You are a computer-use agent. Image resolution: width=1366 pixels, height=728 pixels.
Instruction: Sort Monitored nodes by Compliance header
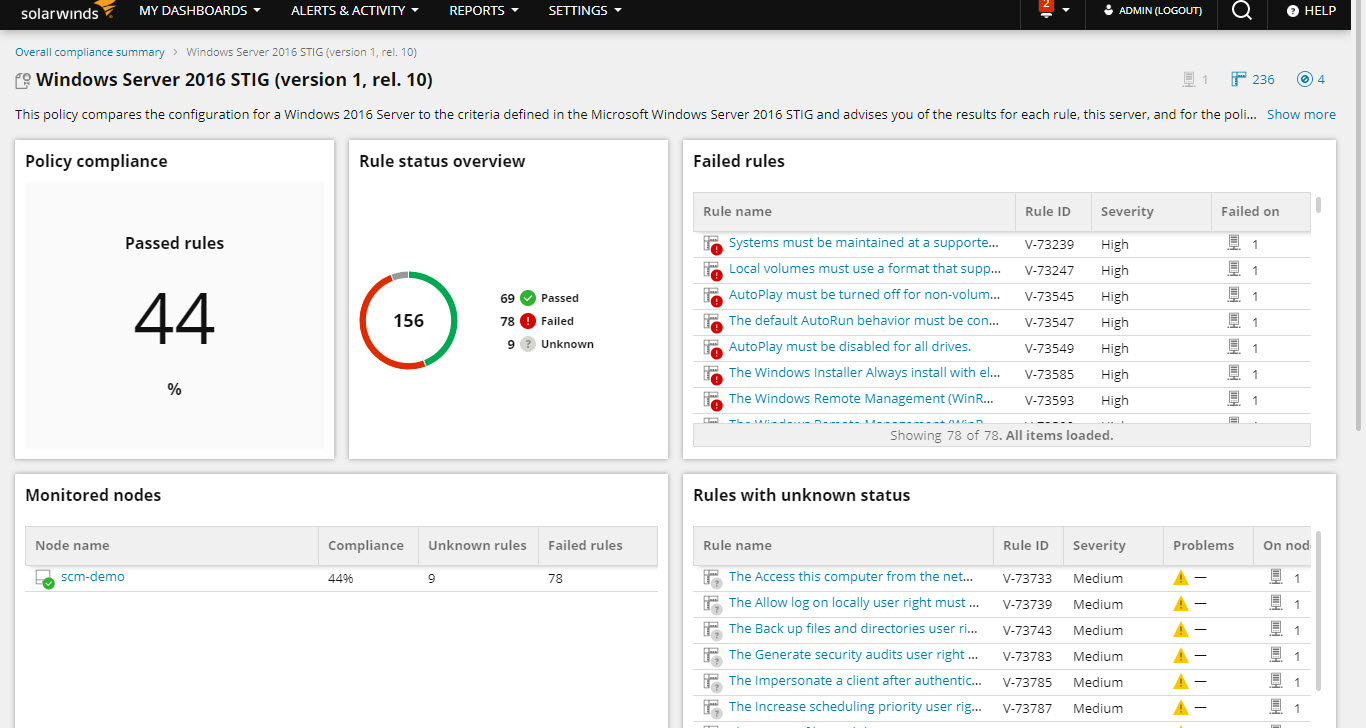tap(368, 546)
